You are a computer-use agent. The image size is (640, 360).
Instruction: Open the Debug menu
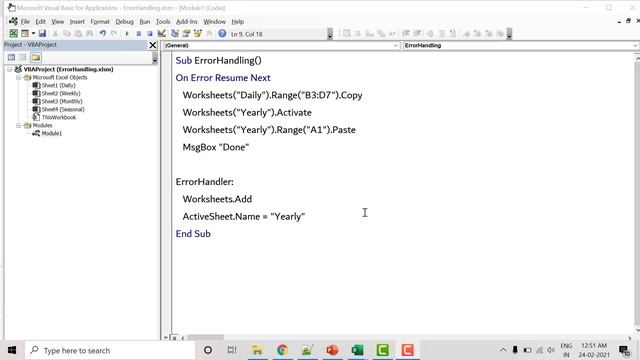(124, 22)
